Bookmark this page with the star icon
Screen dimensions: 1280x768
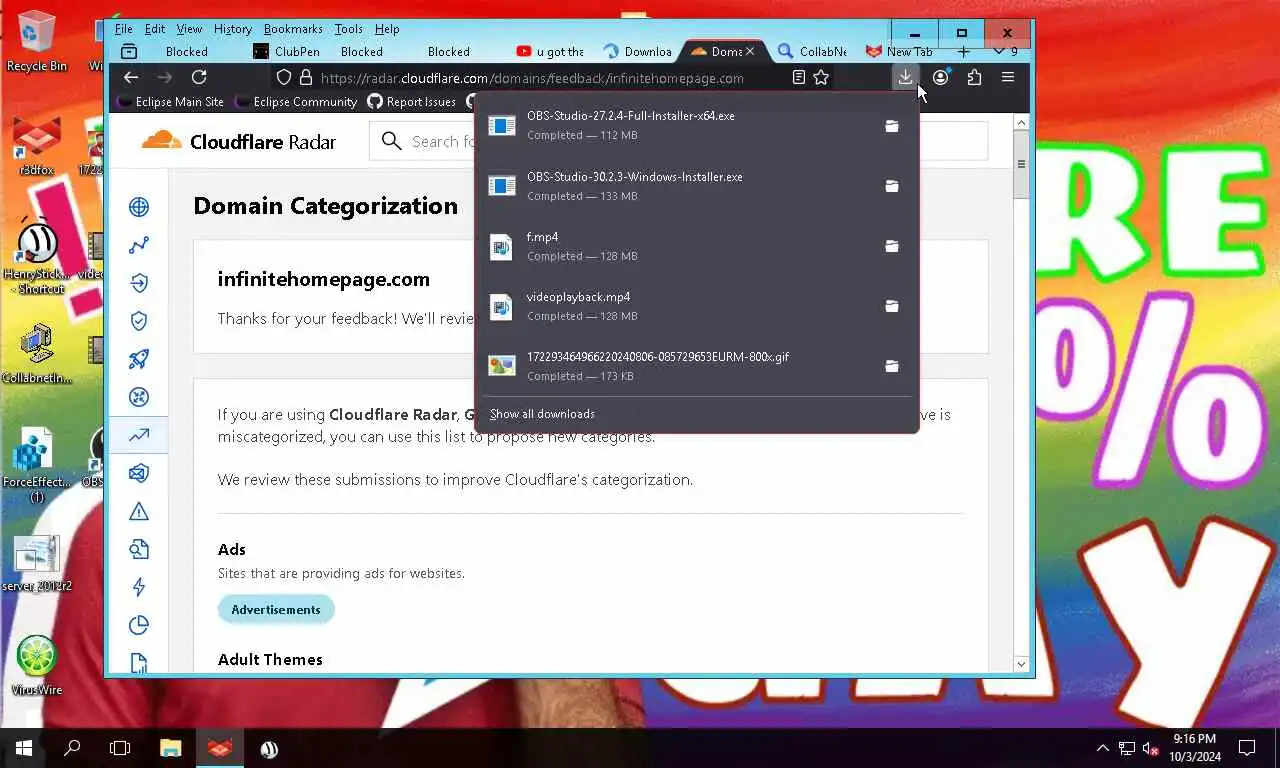821,77
